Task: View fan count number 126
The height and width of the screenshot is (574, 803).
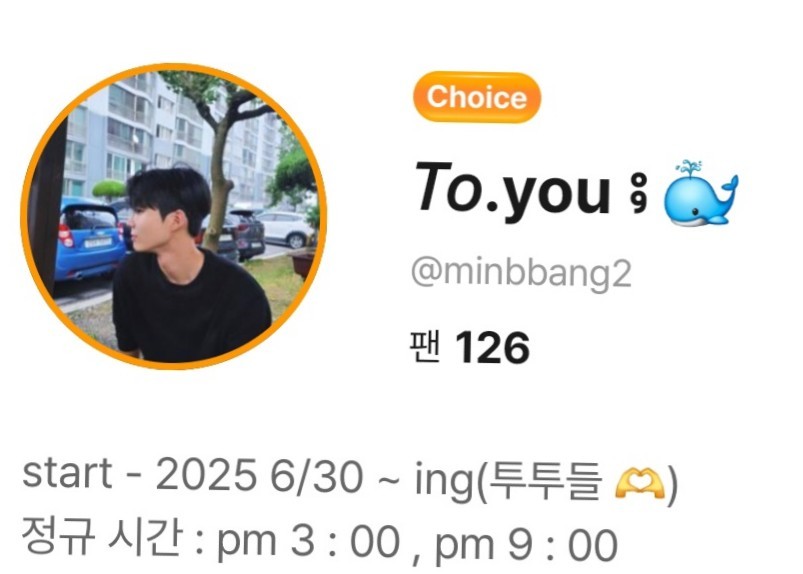Action: tap(492, 348)
